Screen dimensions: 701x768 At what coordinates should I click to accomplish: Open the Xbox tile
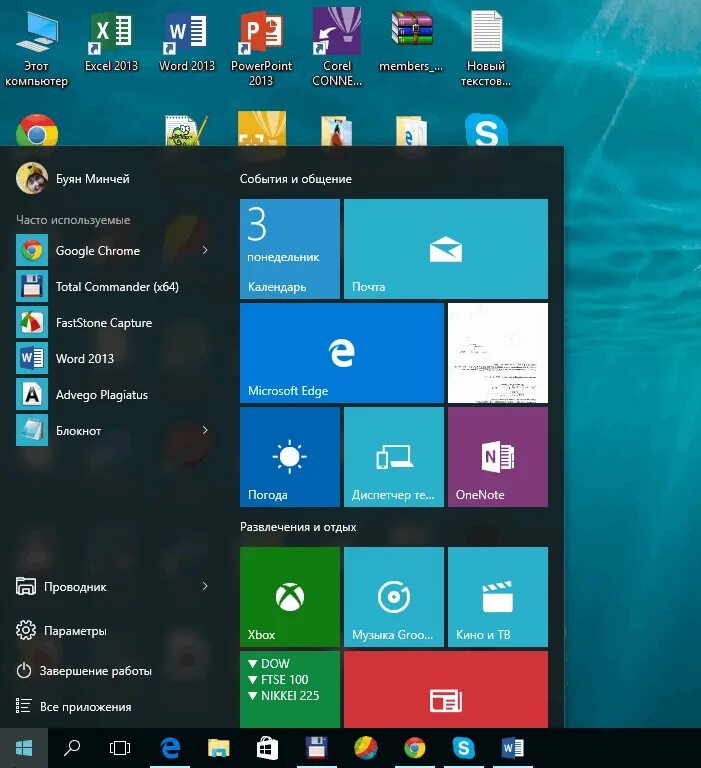point(290,597)
